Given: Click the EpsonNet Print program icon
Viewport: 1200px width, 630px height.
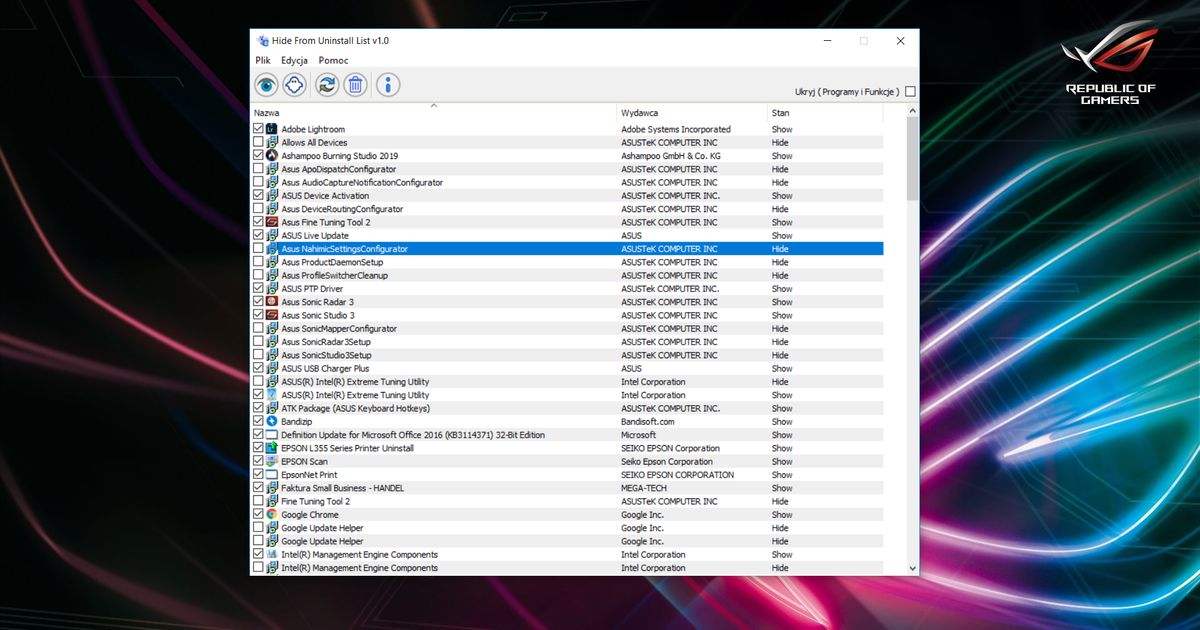Looking at the screenshot, I should 272,475.
